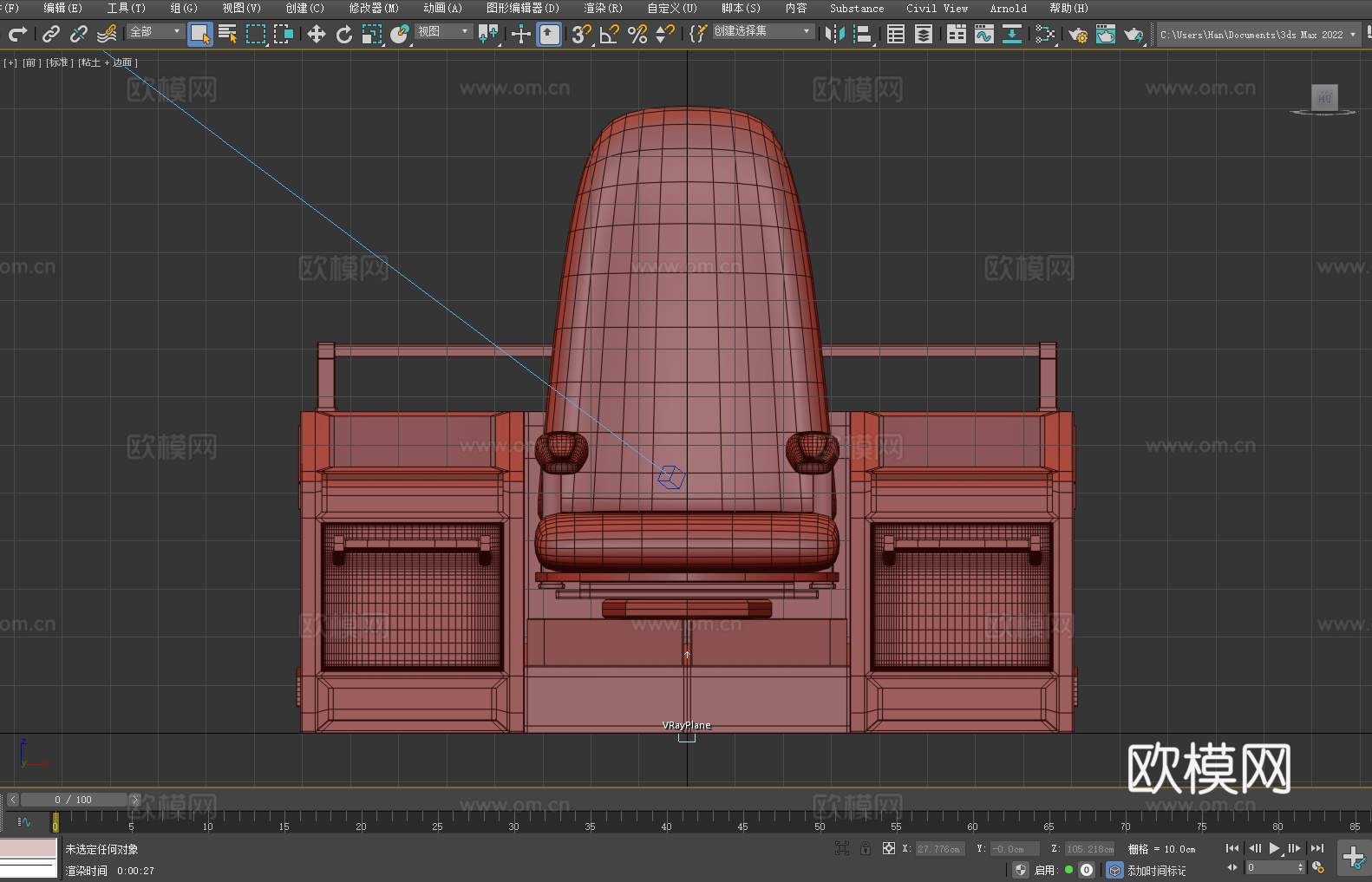Image resolution: width=1372 pixels, height=882 pixels.
Task: Toggle Scene Explorer icon
Action: tap(896, 34)
